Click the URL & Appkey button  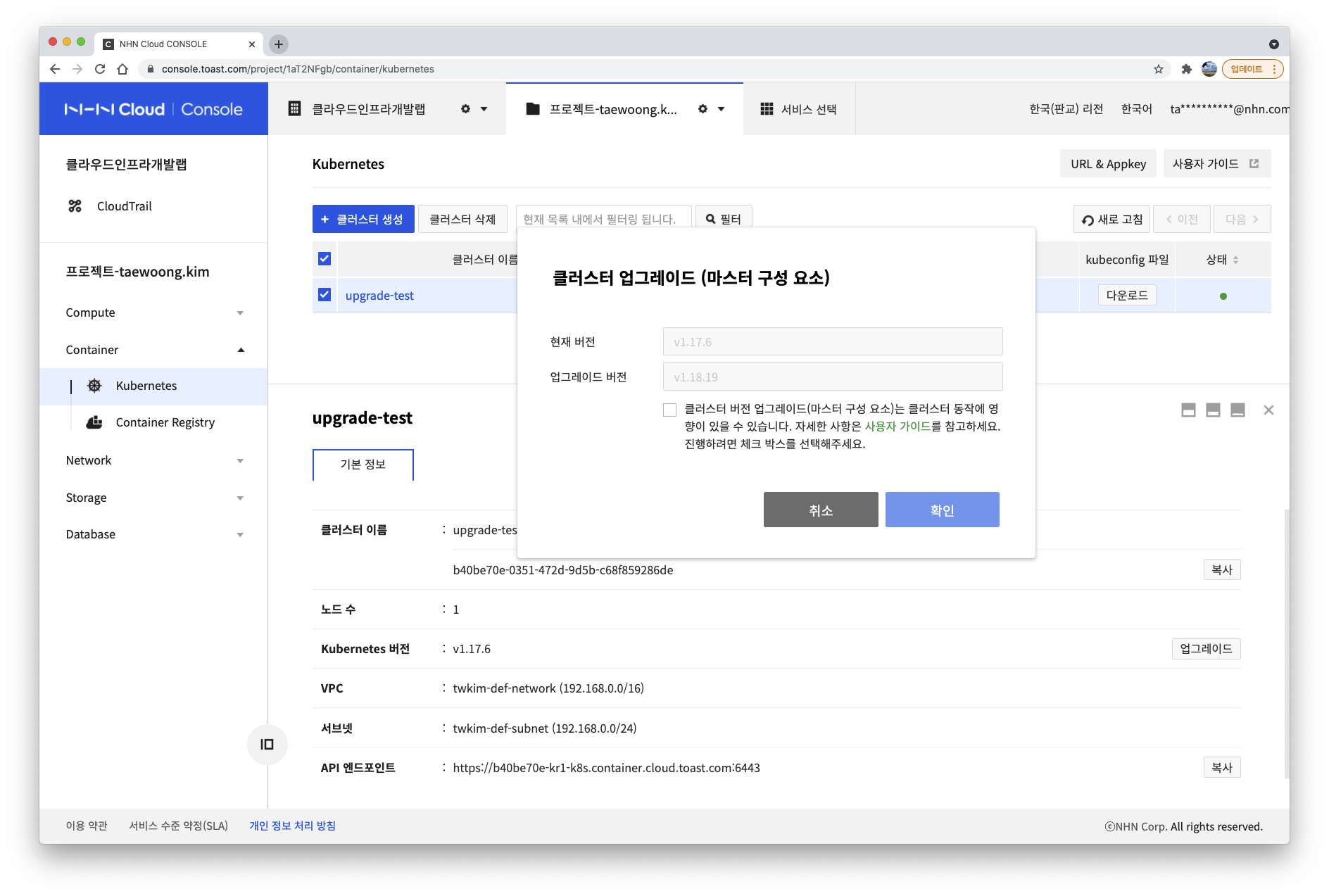[1109, 164]
